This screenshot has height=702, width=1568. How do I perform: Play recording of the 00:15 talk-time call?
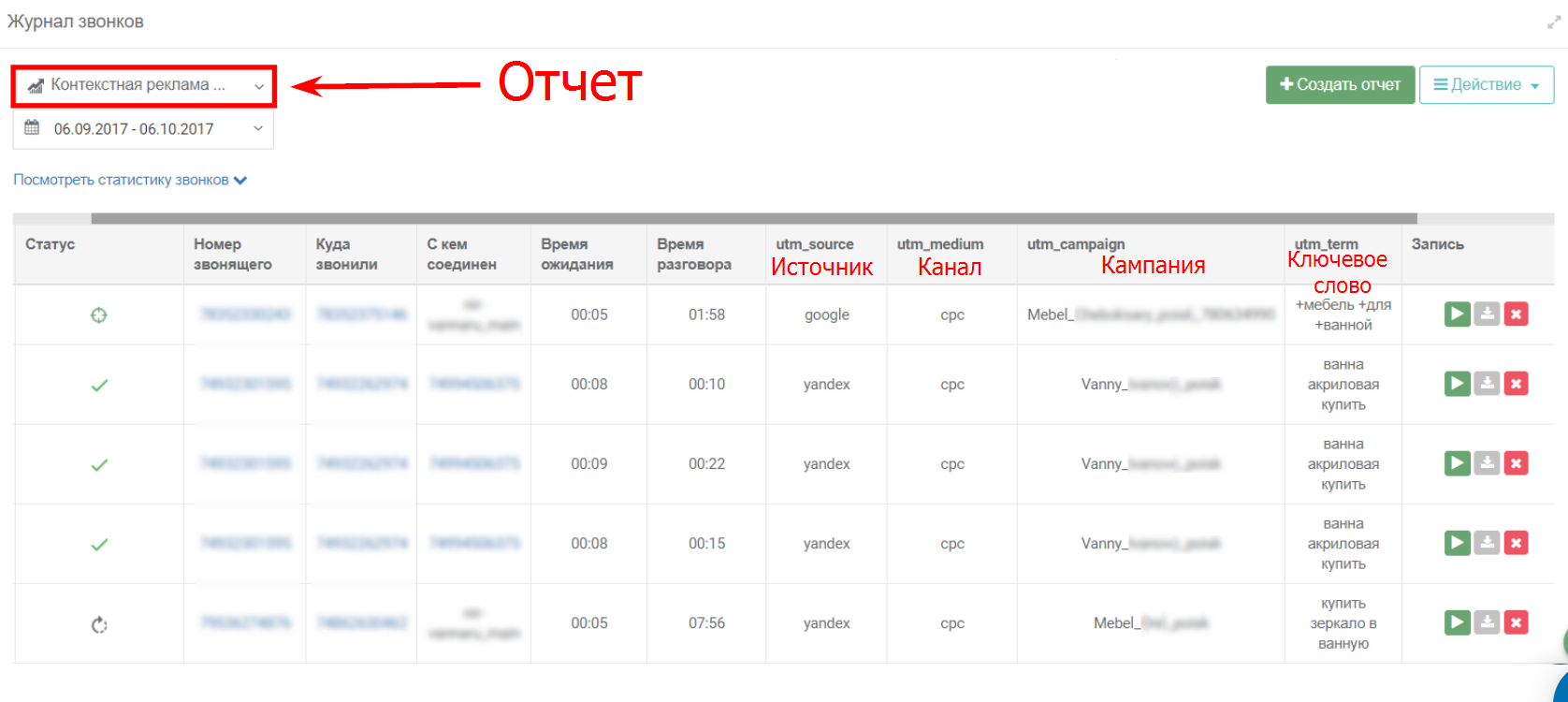[1457, 543]
